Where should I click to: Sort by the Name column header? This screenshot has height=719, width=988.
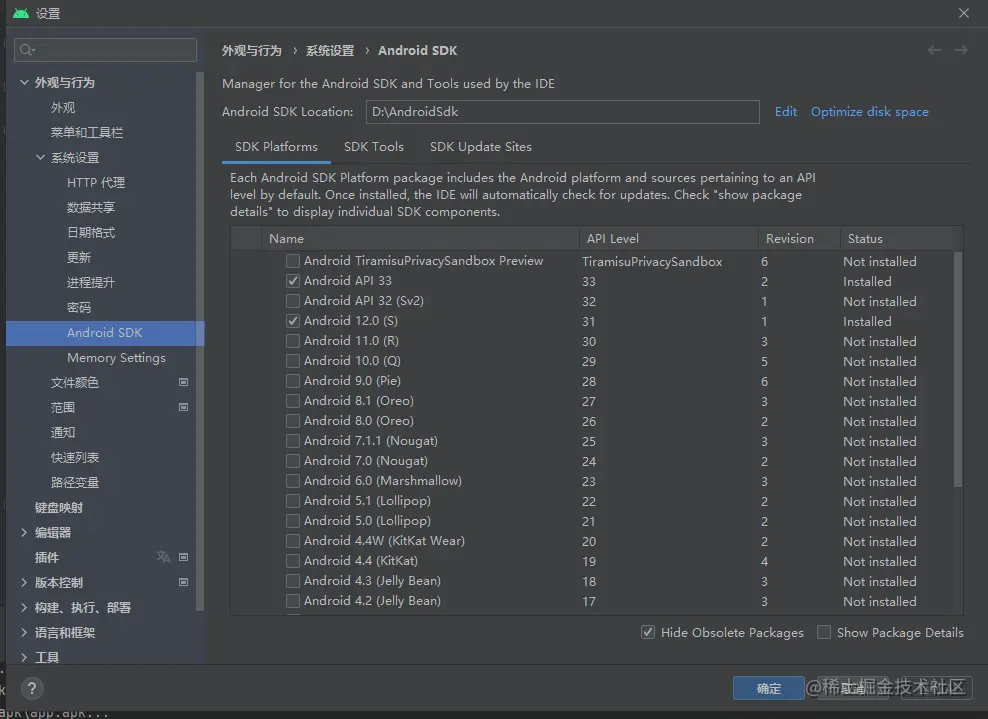pos(420,239)
